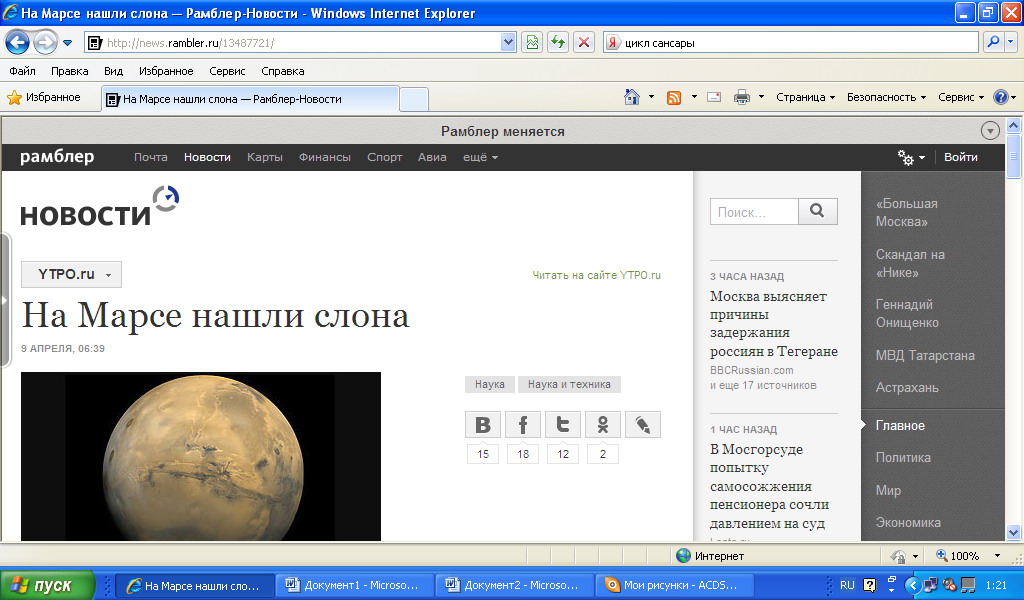Click the Войти login link
Viewport: 1024px width, 600px height.
tap(961, 157)
